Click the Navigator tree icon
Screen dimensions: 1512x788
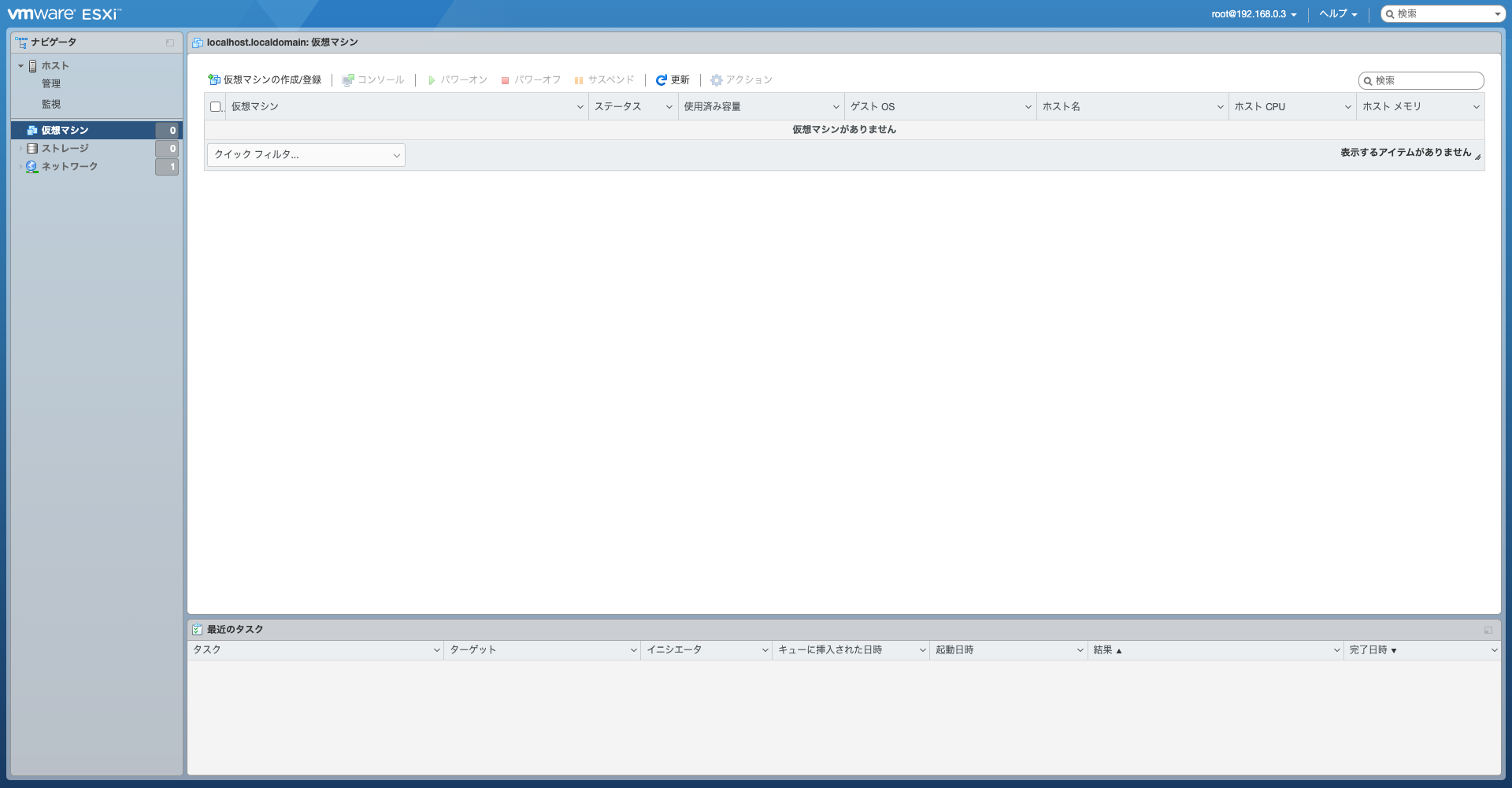point(21,43)
